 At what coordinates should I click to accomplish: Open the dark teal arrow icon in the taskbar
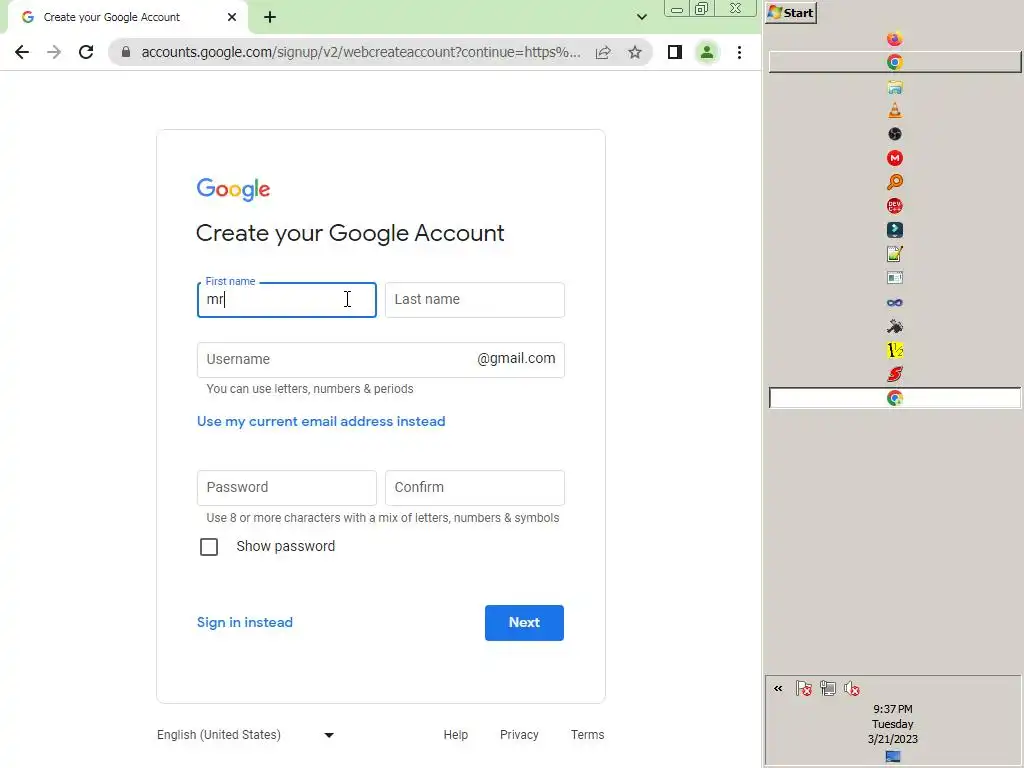pyautogui.click(x=895, y=230)
